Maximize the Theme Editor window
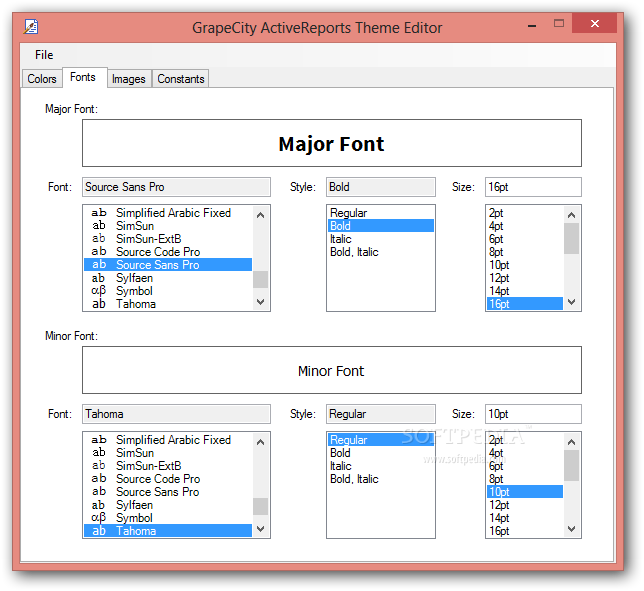 tap(559, 24)
